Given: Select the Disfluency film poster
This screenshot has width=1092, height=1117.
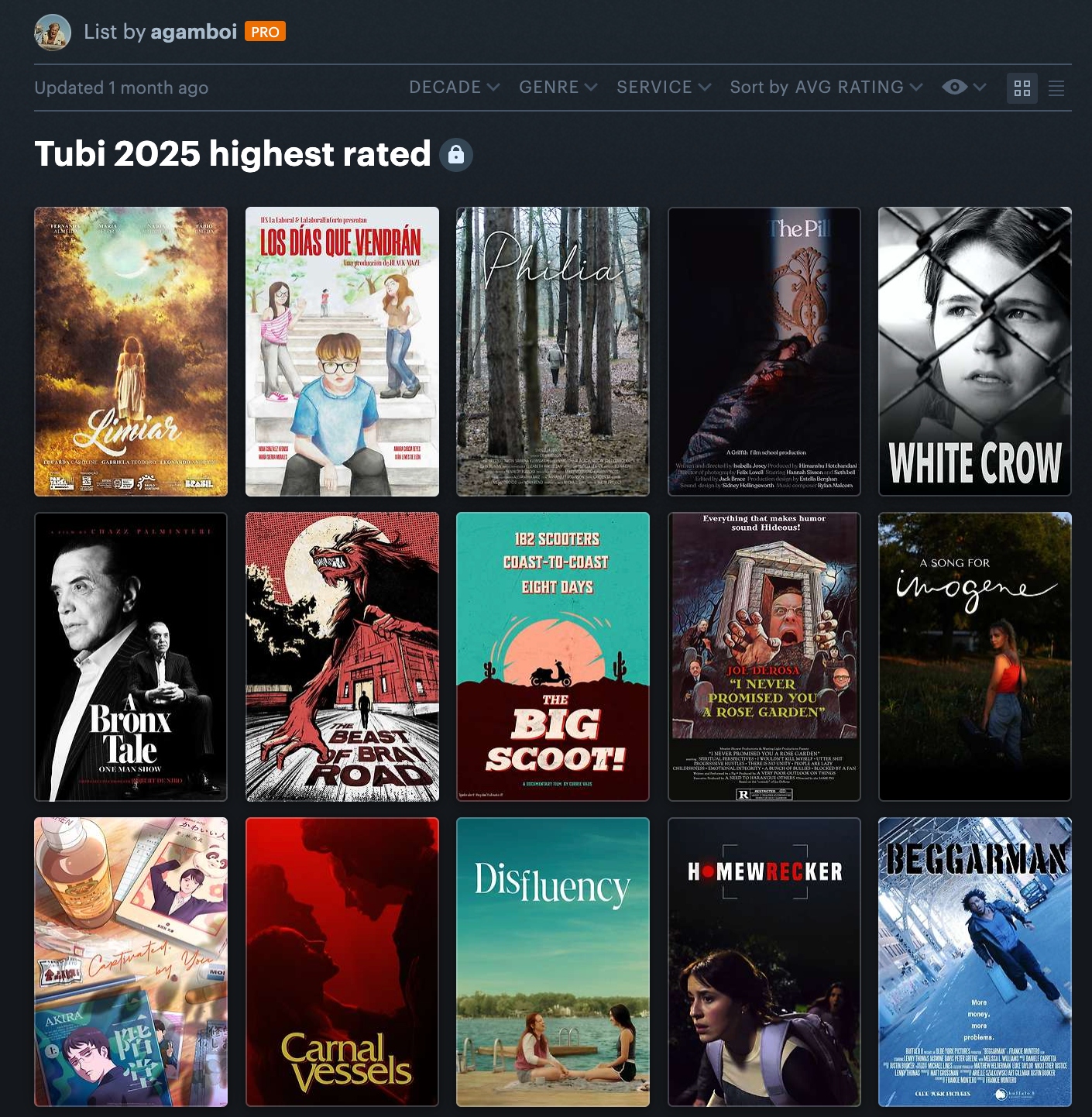Looking at the screenshot, I should [x=553, y=962].
